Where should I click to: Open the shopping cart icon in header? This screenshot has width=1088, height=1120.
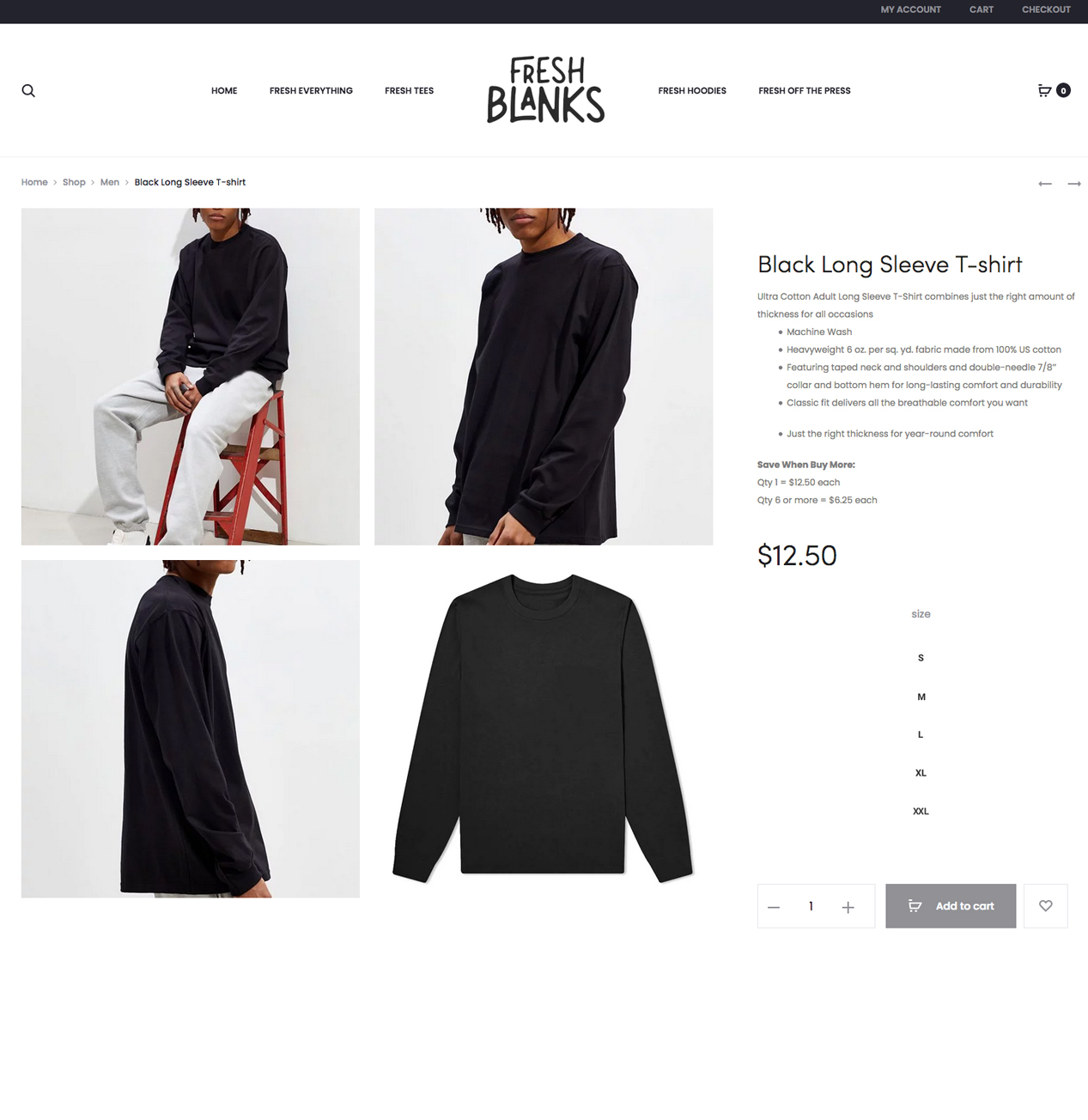(x=1044, y=90)
